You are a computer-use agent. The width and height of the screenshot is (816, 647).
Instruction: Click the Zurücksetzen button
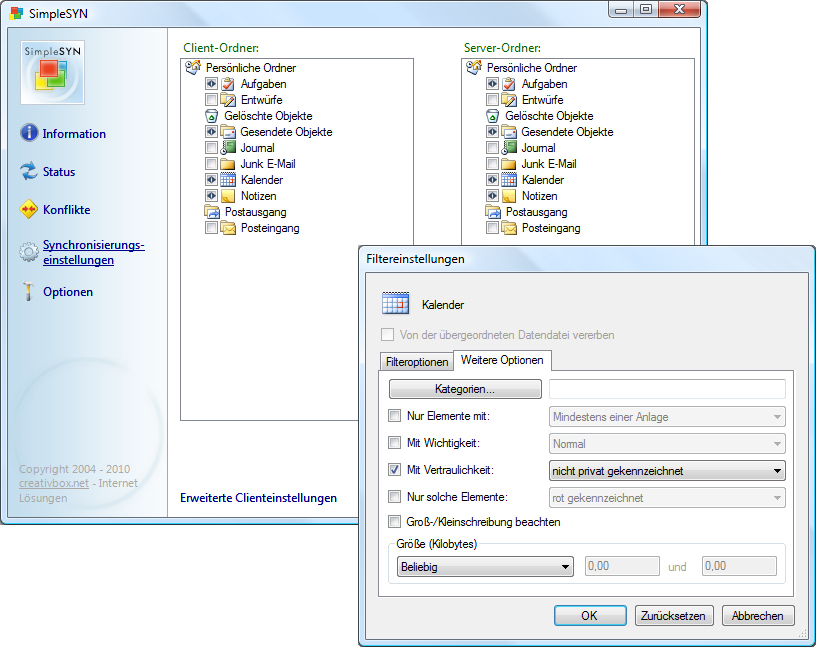click(x=674, y=616)
